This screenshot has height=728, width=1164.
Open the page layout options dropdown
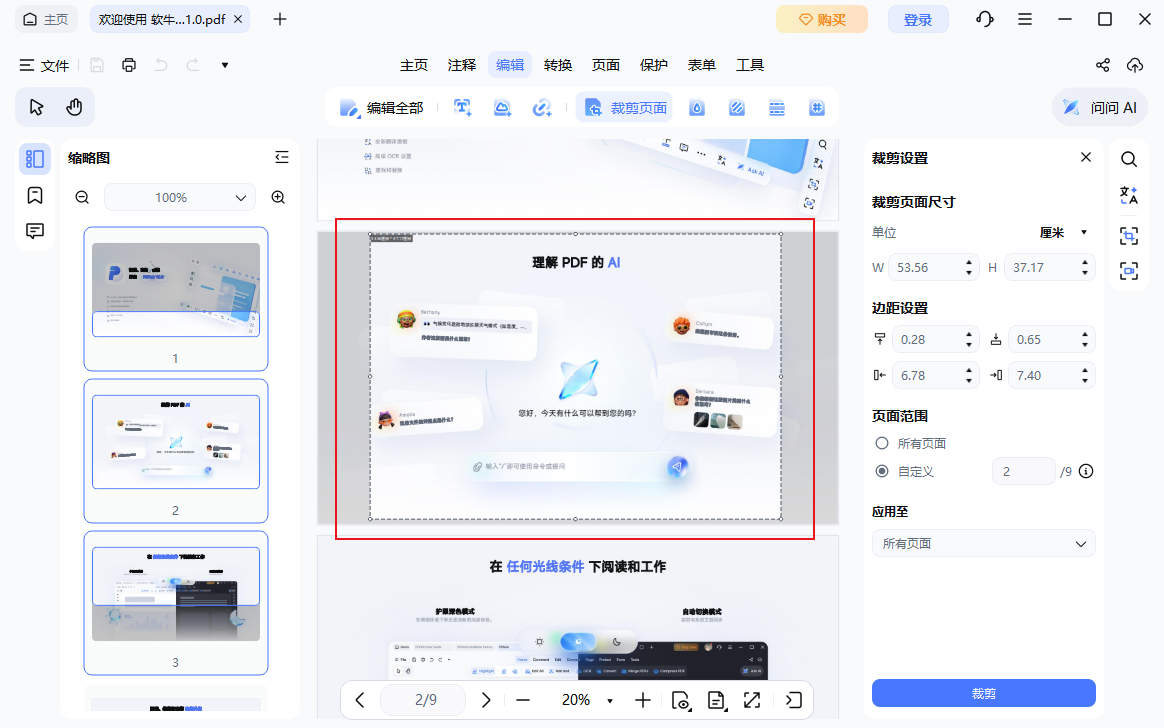point(716,700)
